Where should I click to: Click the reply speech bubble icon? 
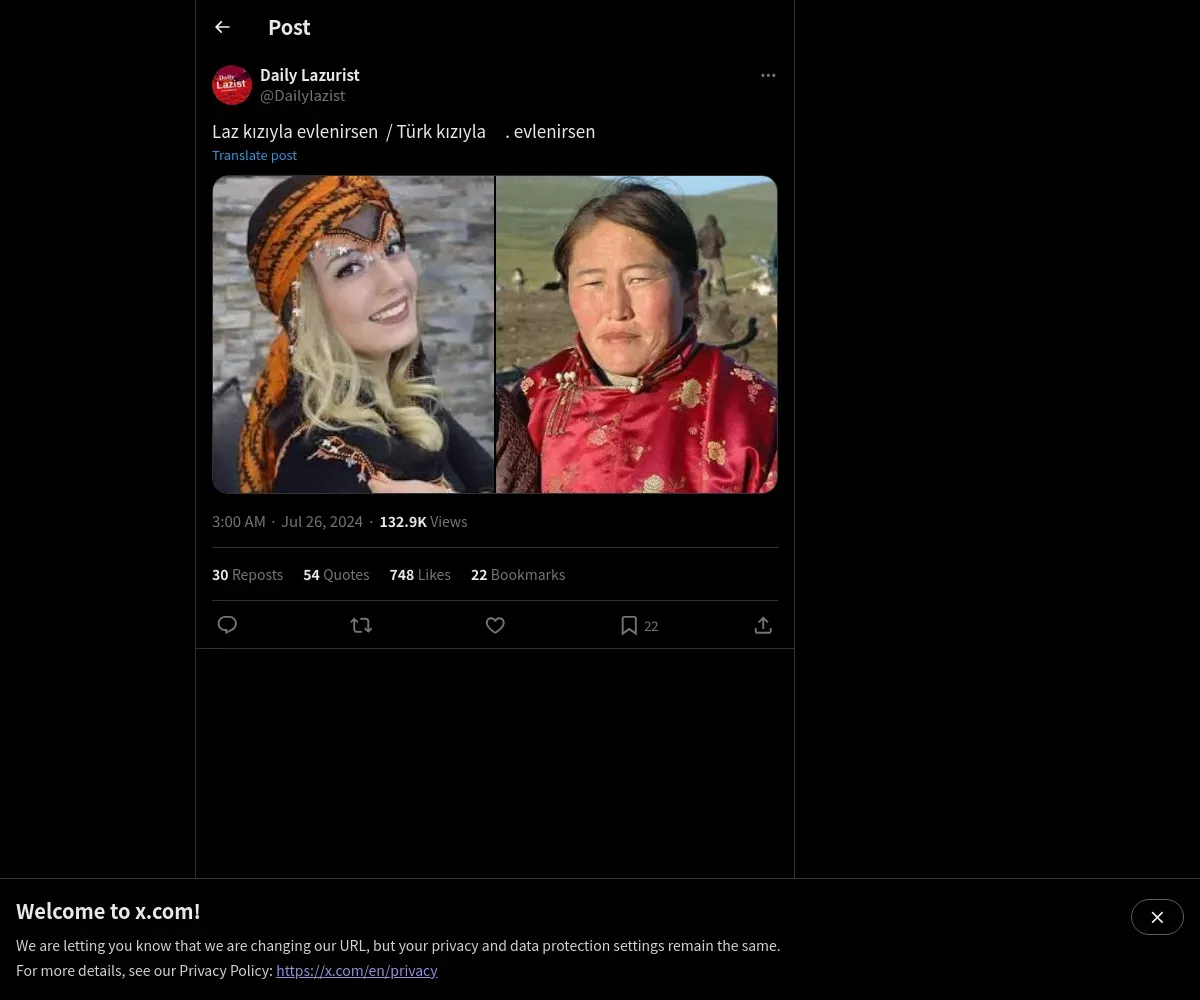coord(227,625)
